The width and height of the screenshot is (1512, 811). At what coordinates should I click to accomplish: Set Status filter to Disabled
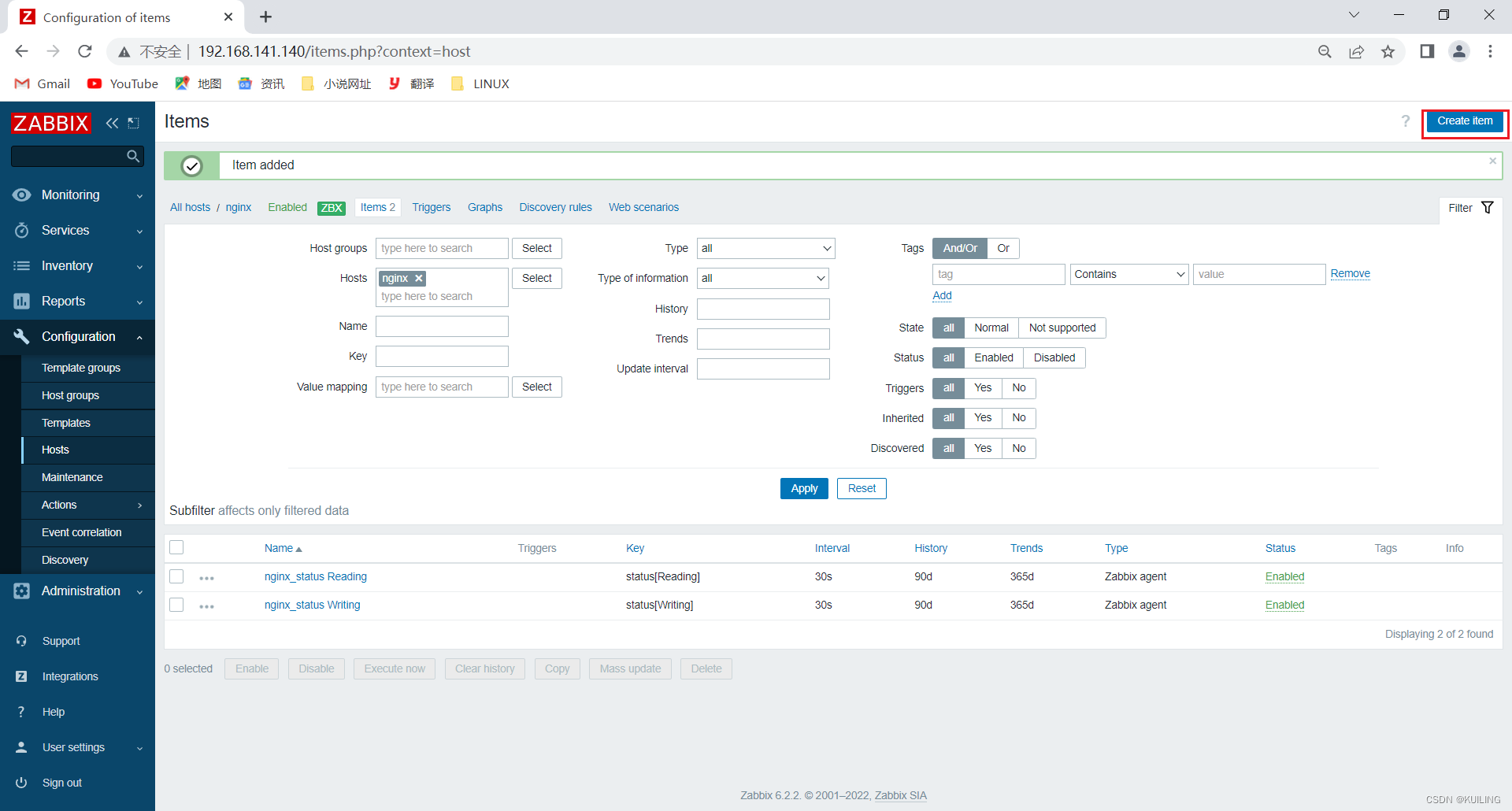click(x=1054, y=357)
